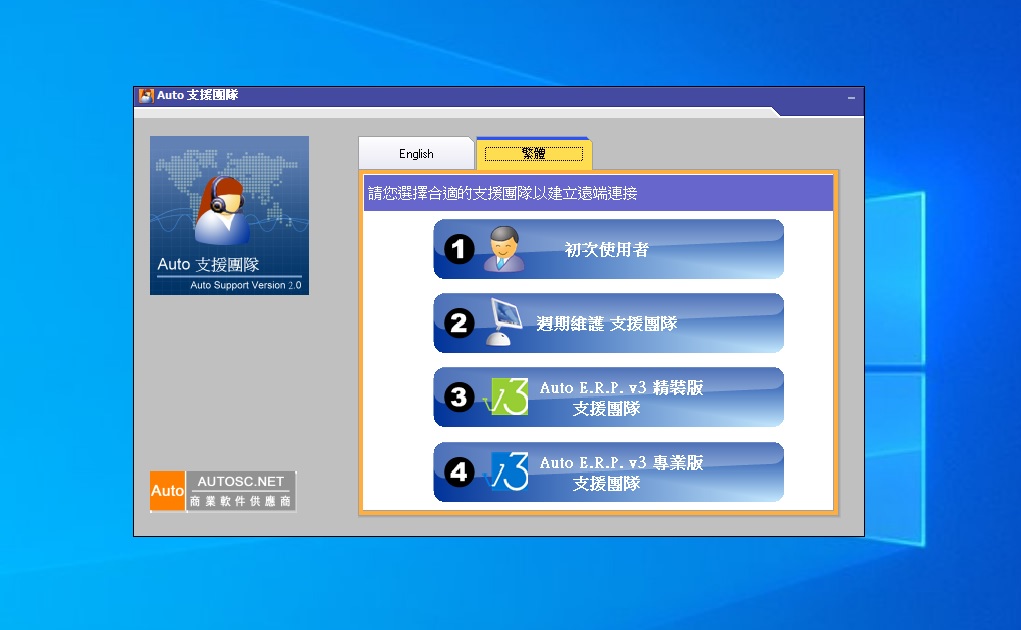Click the number 2 circle badge
Image resolution: width=1021 pixels, height=630 pixels.
click(459, 323)
